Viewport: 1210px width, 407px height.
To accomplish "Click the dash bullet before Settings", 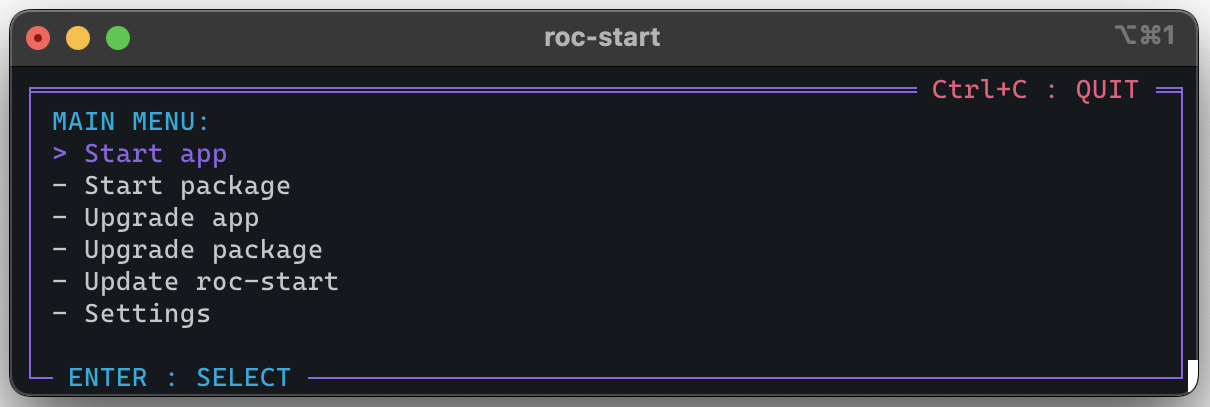I will click(x=60, y=314).
